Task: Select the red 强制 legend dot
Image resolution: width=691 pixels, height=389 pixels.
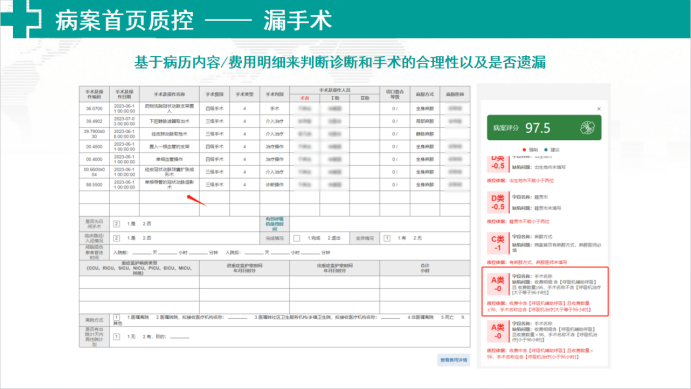Action: pos(524,150)
